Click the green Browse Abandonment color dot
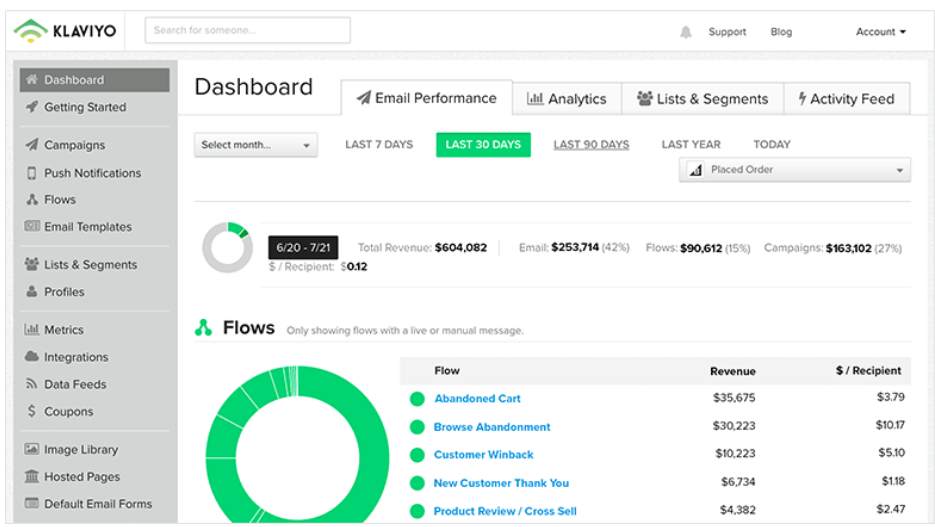The width and height of the screenshot is (935, 527). (417, 427)
